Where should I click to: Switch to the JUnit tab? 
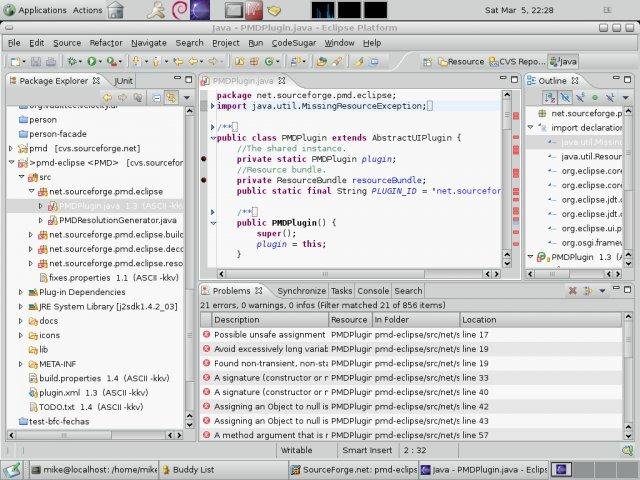(x=123, y=81)
